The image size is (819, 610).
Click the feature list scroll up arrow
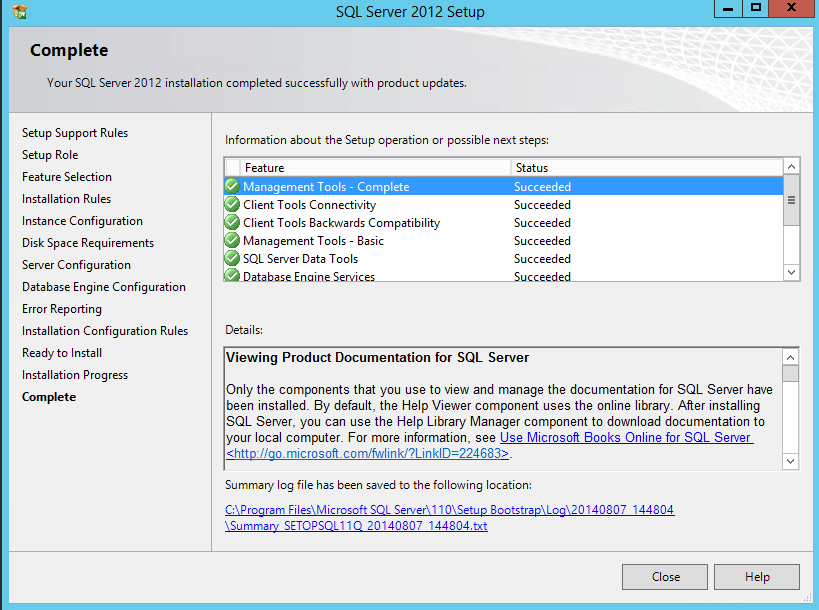[791, 167]
